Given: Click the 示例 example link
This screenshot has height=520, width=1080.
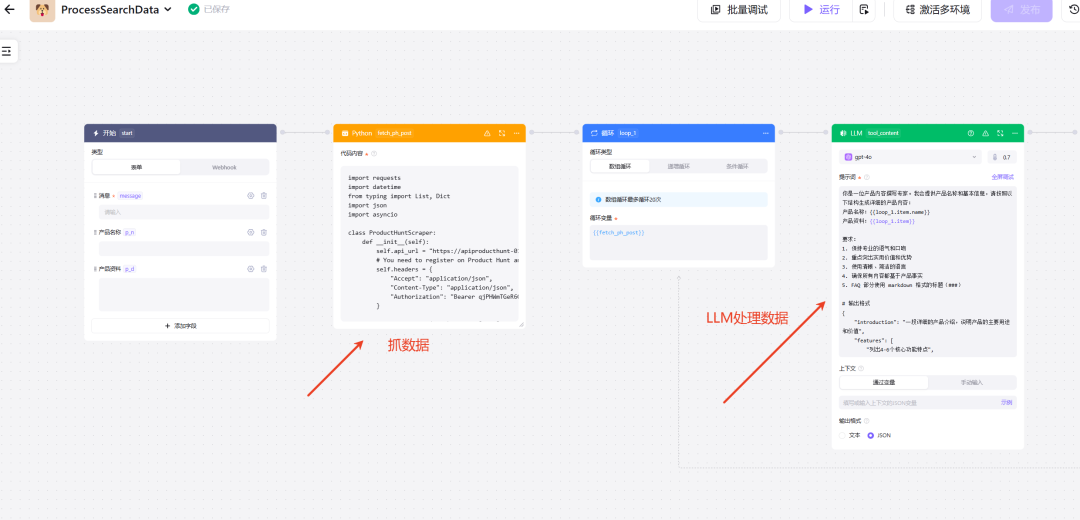Looking at the screenshot, I should pos(1006,403).
